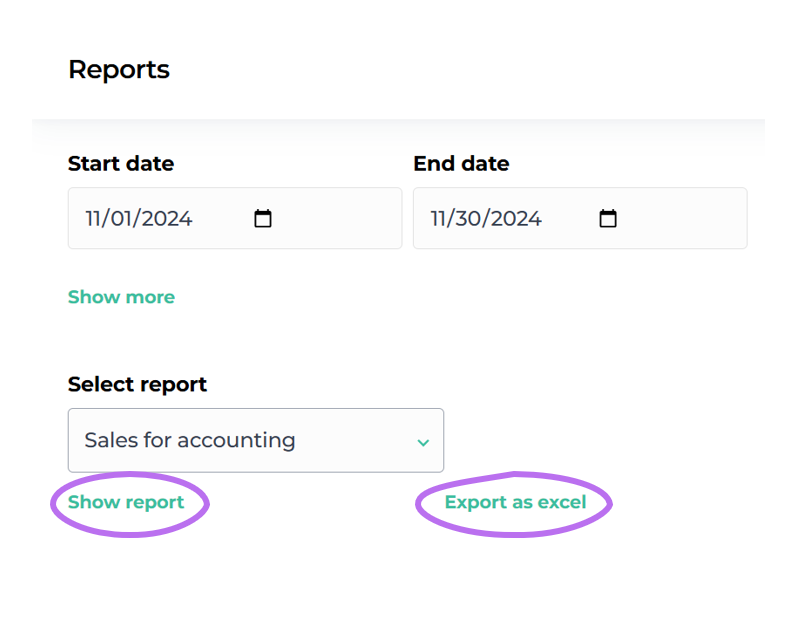Click the Show report link
Viewport: 799px width, 628px height.
tap(126, 502)
